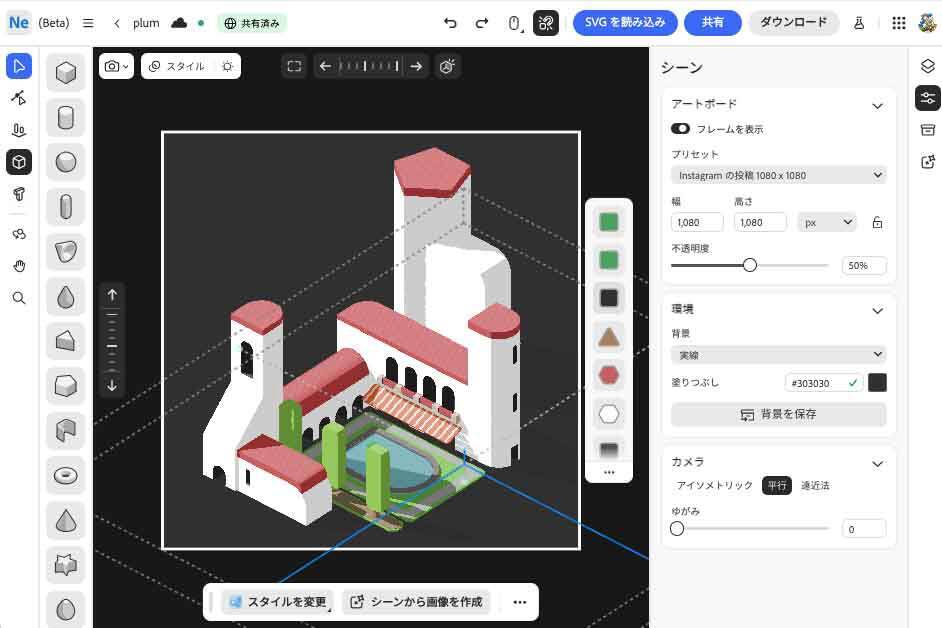Open the 実線 background dropdown
Viewport: 942px width, 628px height.
pos(778,354)
